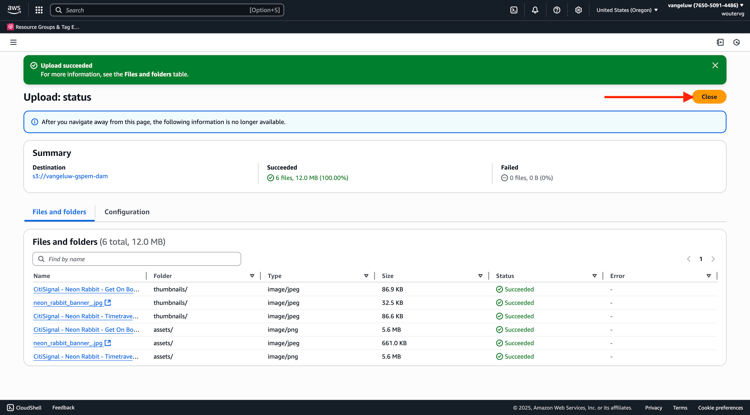Open the settings gear icon
This screenshot has width=750, height=415.
click(x=578, y=10)
